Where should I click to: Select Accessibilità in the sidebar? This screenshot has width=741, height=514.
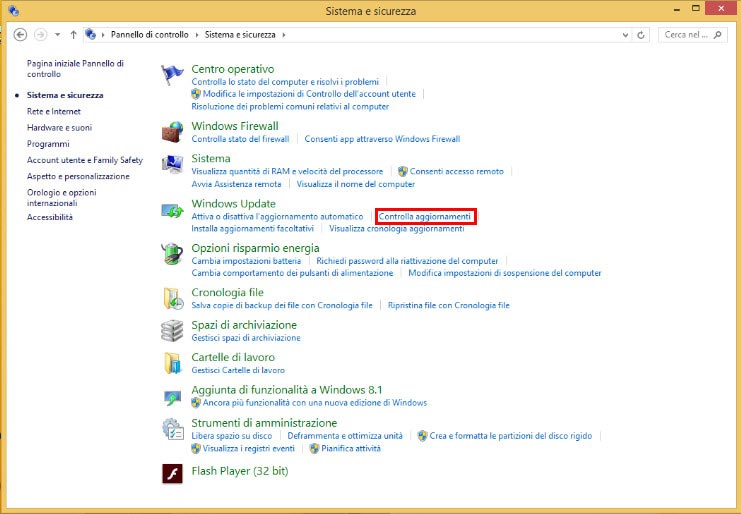click(50, 217)
